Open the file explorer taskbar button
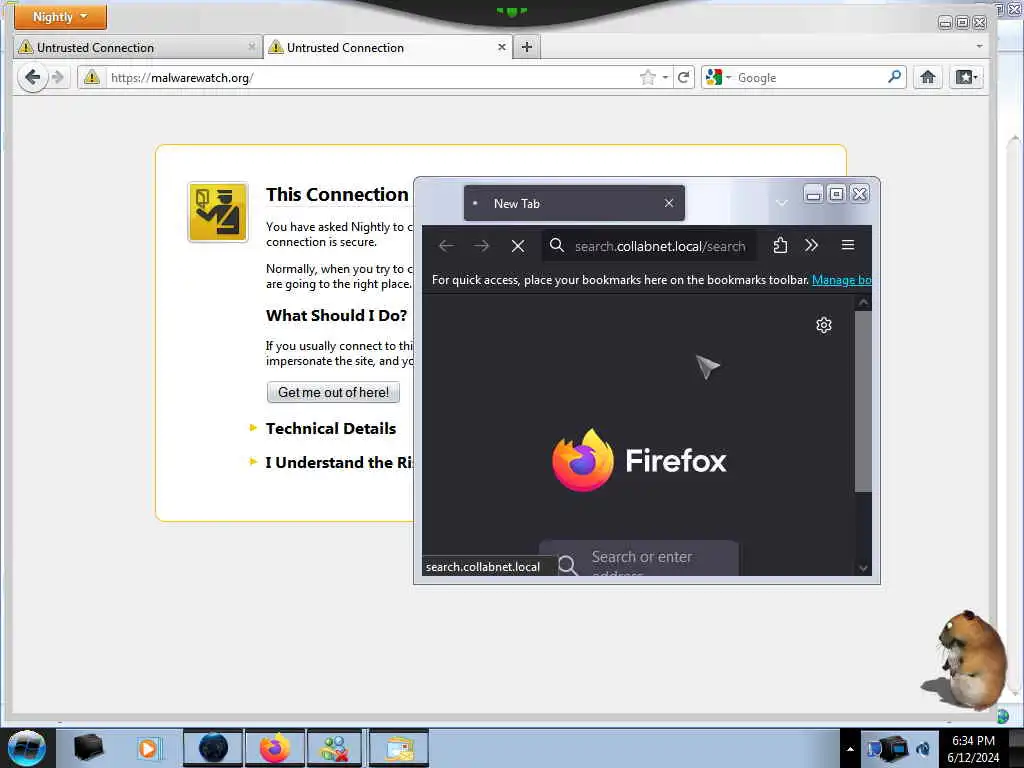Screen dimensions: 1024x768 pyautogui.click(x=399, y=748)
